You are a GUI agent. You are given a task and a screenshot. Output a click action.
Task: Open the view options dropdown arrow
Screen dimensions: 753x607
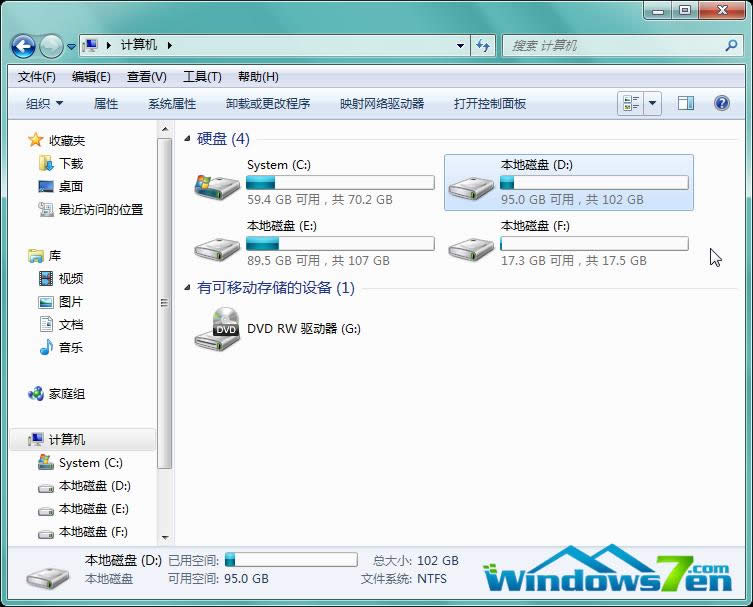tap(653, 103)
